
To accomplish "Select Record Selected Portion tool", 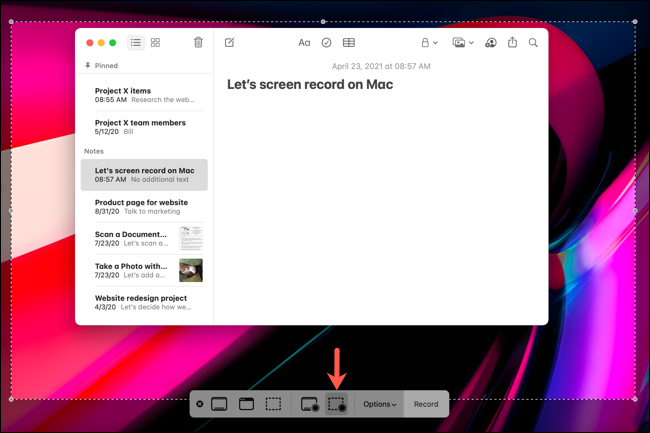I will point(337,404).
